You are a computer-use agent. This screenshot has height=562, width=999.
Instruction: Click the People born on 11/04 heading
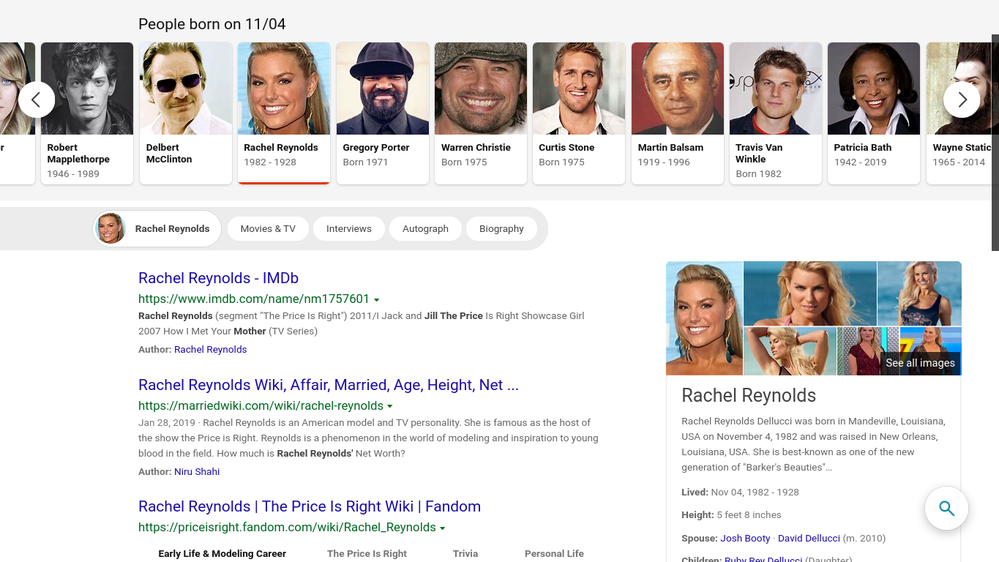(x=212, y=24)
